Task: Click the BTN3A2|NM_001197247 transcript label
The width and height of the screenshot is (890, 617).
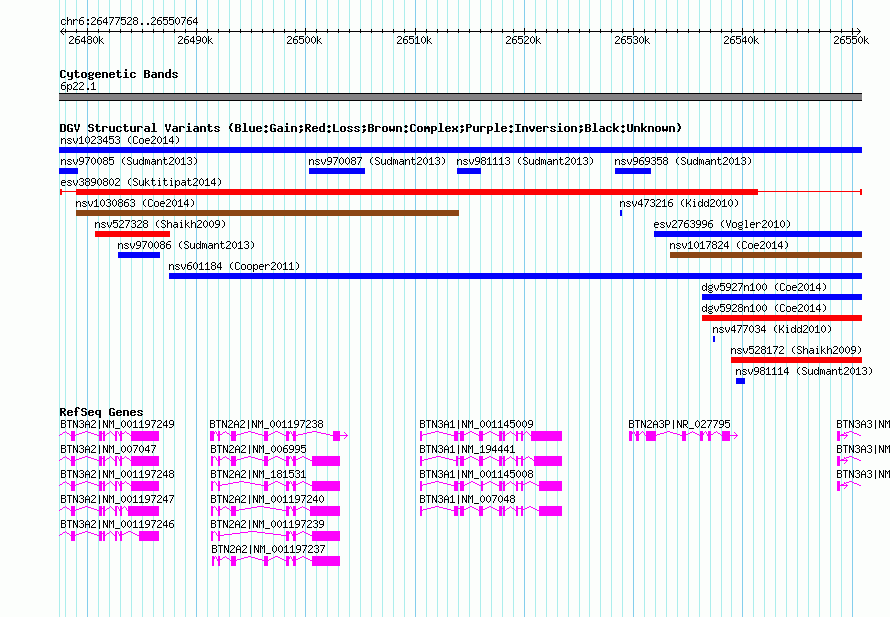Action: click(x=117, y=499)
